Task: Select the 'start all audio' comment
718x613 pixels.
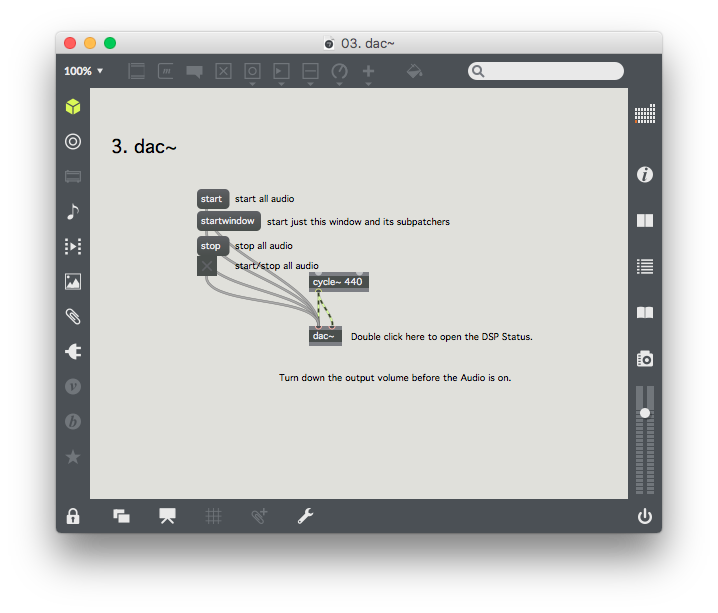Action: [265, 199]
